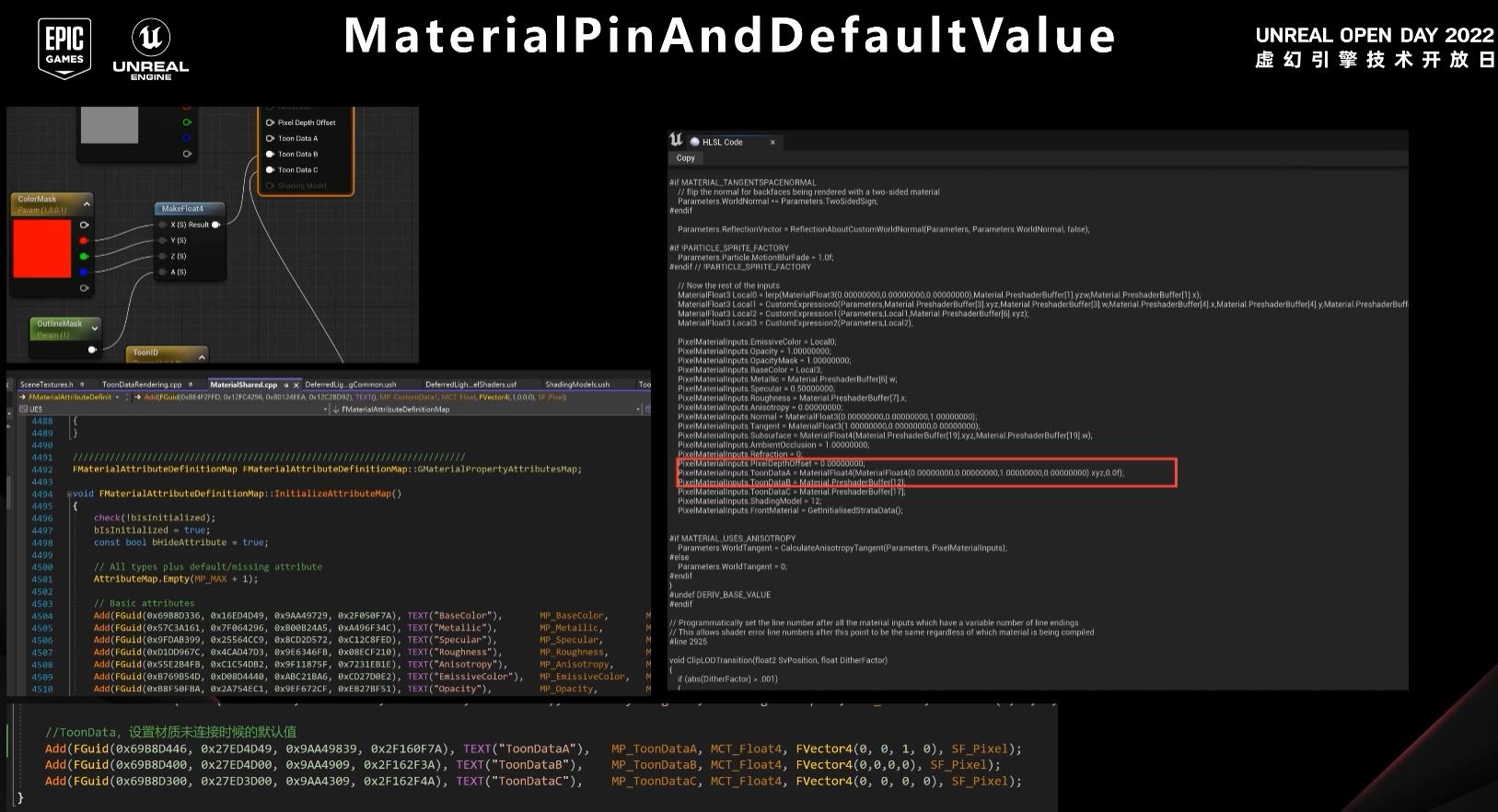
Task: Click the red ColorMask color swatch
Action: coord(42,249)
